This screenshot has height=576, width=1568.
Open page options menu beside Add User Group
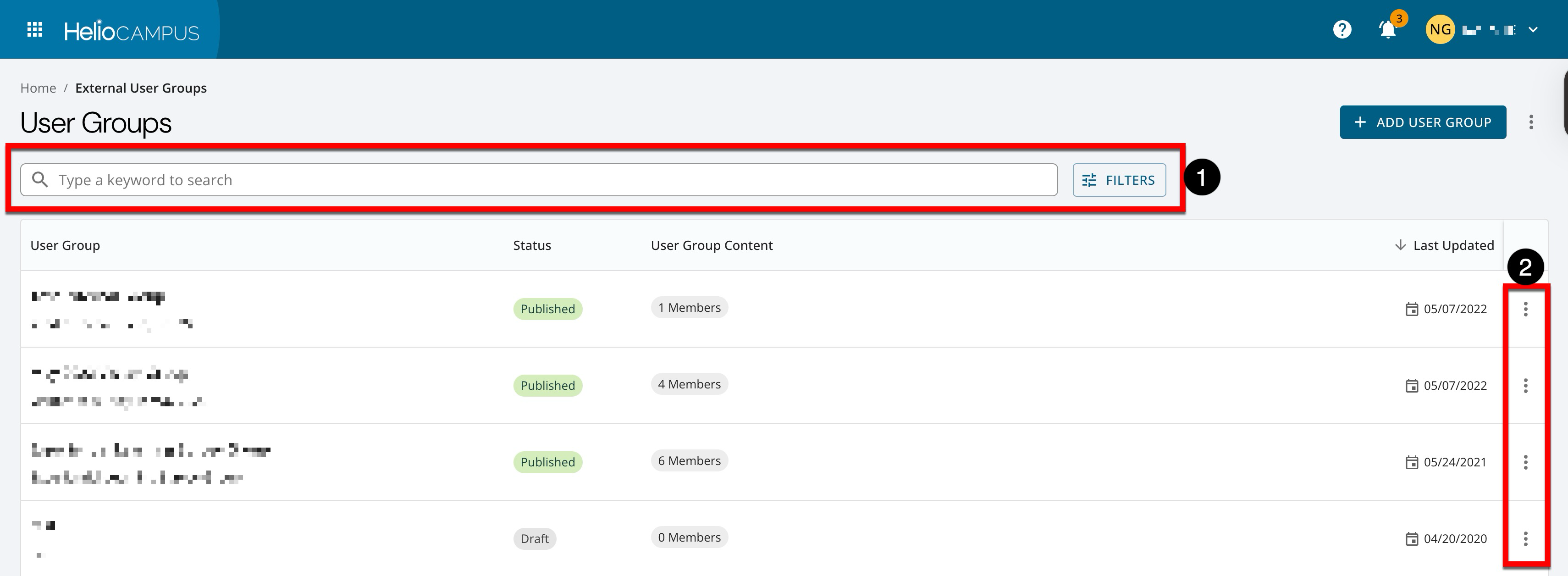[x=1531, y=122]
